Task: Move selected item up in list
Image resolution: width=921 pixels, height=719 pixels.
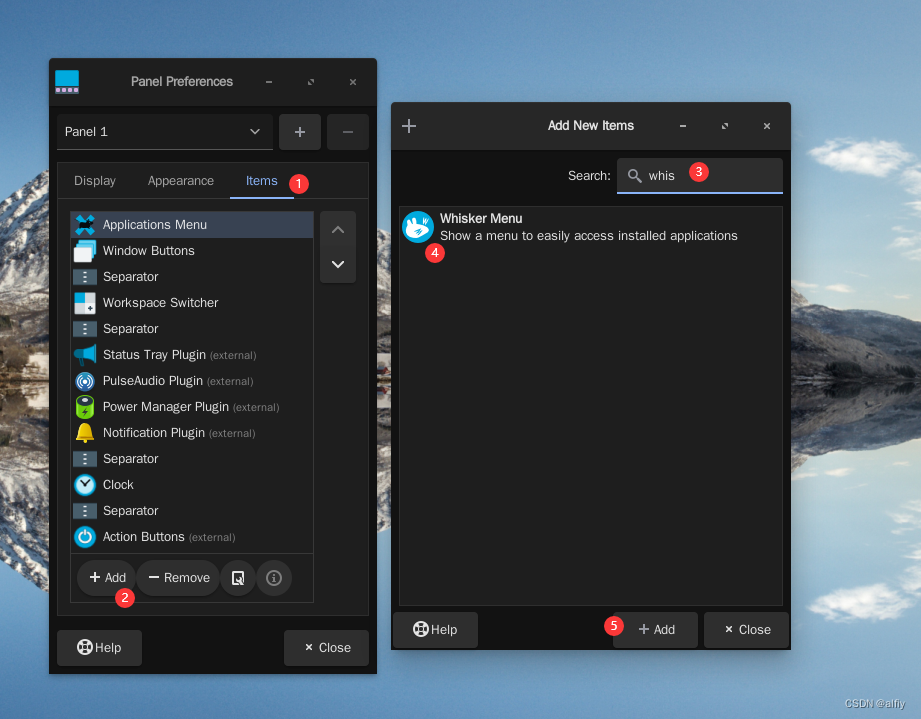Action: coord(338,230)
